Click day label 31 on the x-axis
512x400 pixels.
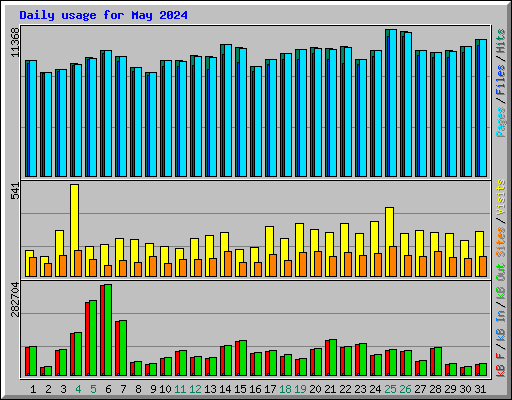(x=480, y=389)
